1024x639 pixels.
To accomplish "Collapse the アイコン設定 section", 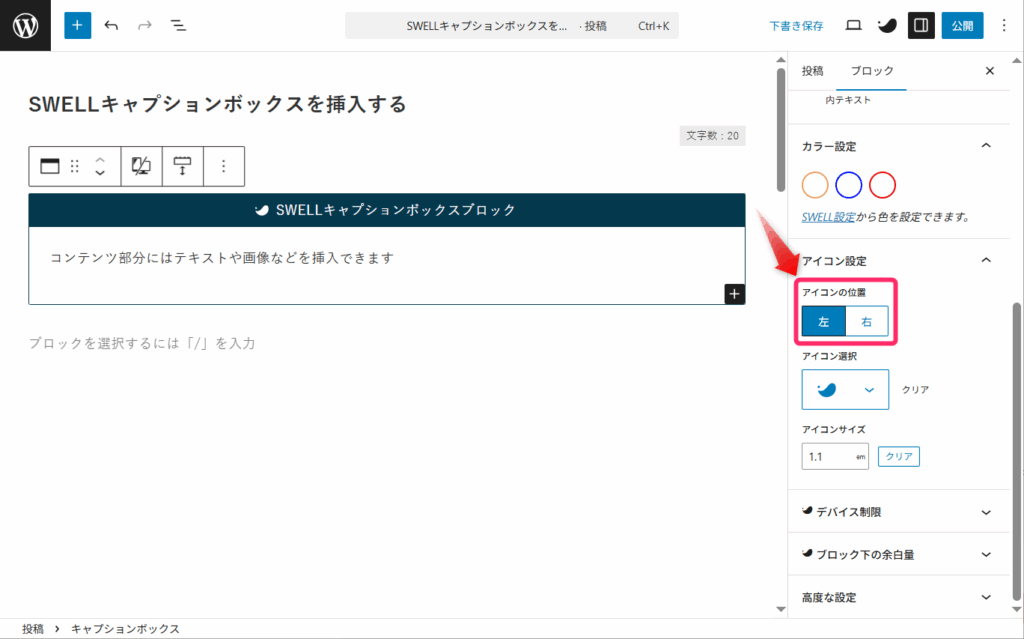I will click(x=986, y=260).
